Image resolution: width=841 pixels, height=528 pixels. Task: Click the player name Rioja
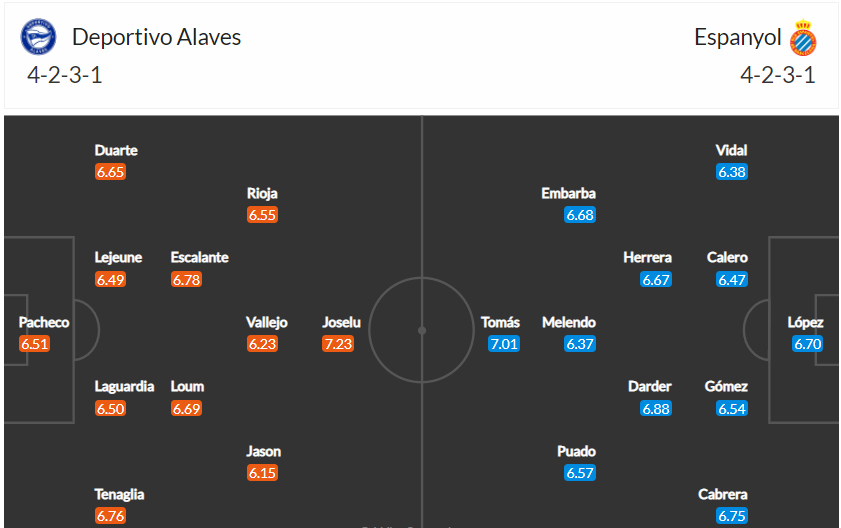pyautogui.click(x=262, y=193)
